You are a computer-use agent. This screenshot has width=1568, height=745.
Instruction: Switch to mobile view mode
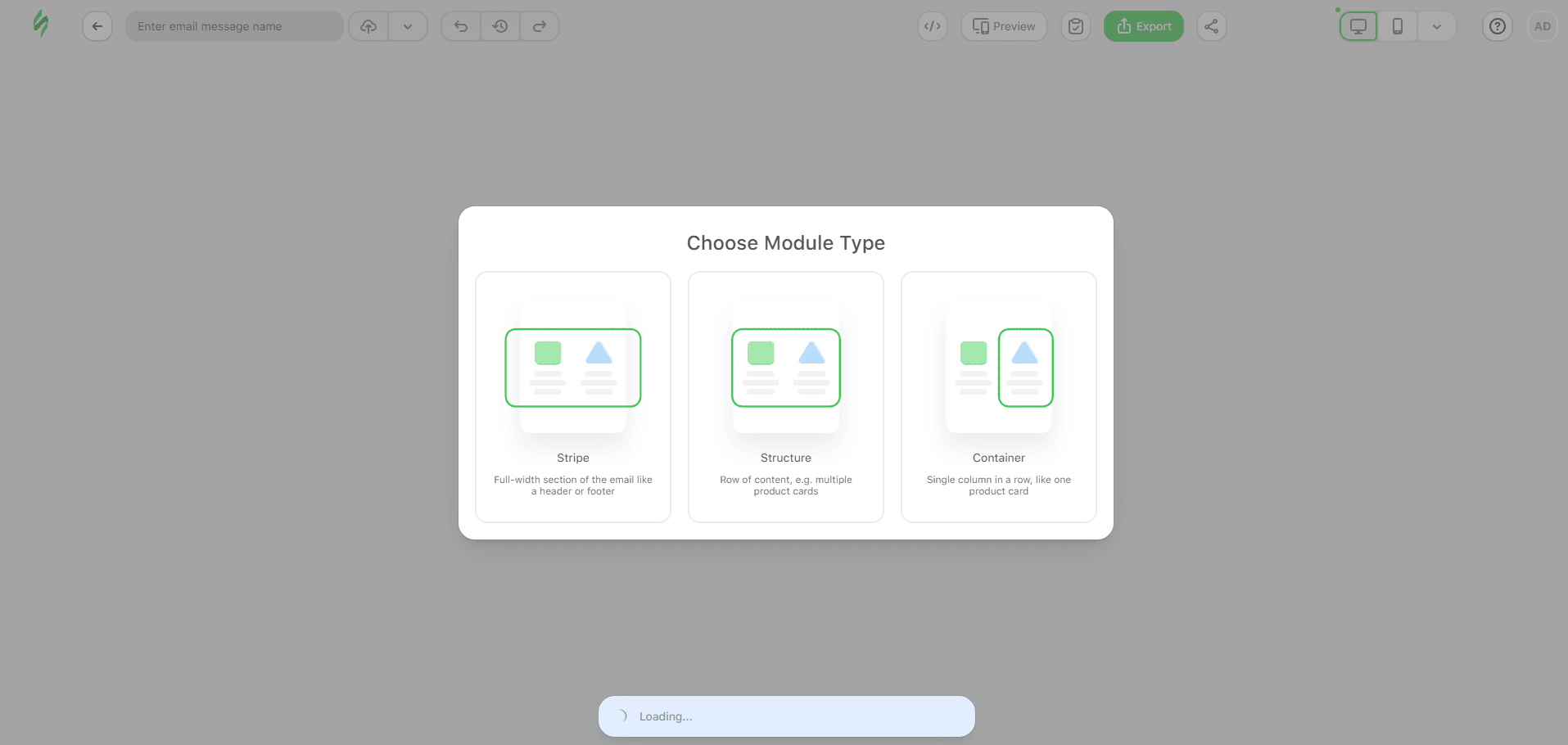click(x=1398, y=26)
